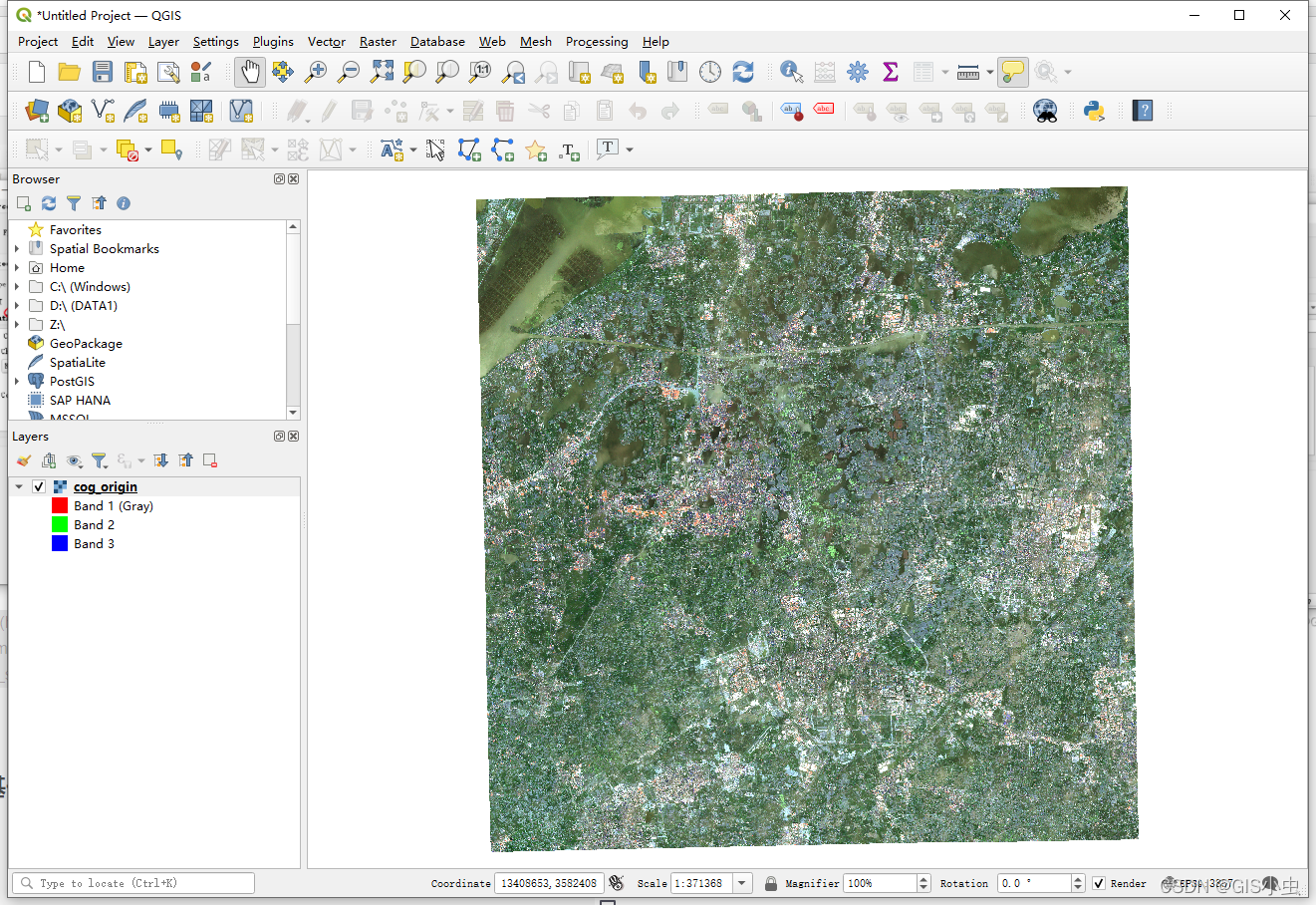Open the Plugins menu
The width and height of the screenshot is (1316, 905).
coord(273,42)
